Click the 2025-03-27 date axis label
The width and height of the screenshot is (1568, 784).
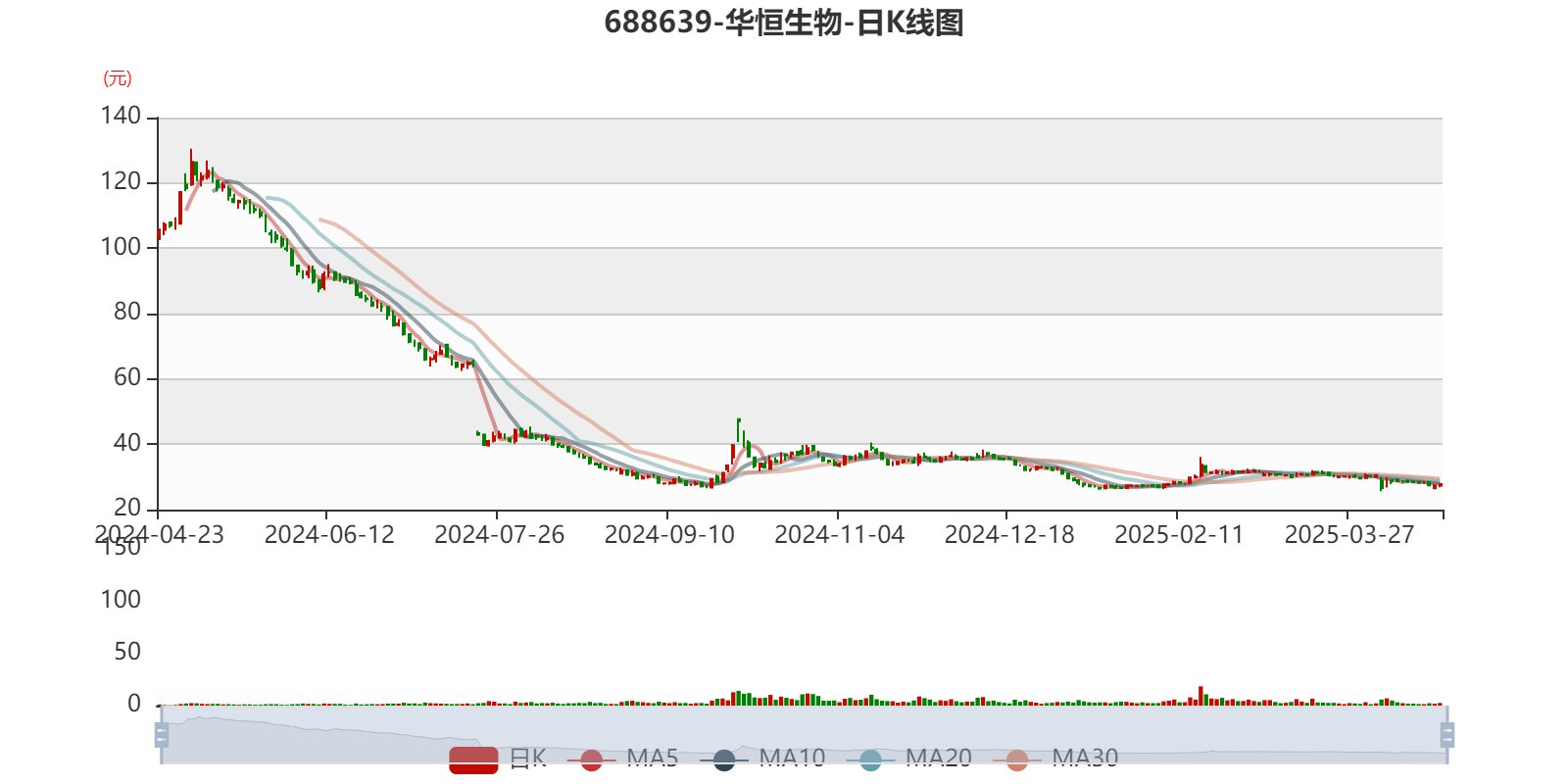pyautogui.click(x=1349, y=535)
